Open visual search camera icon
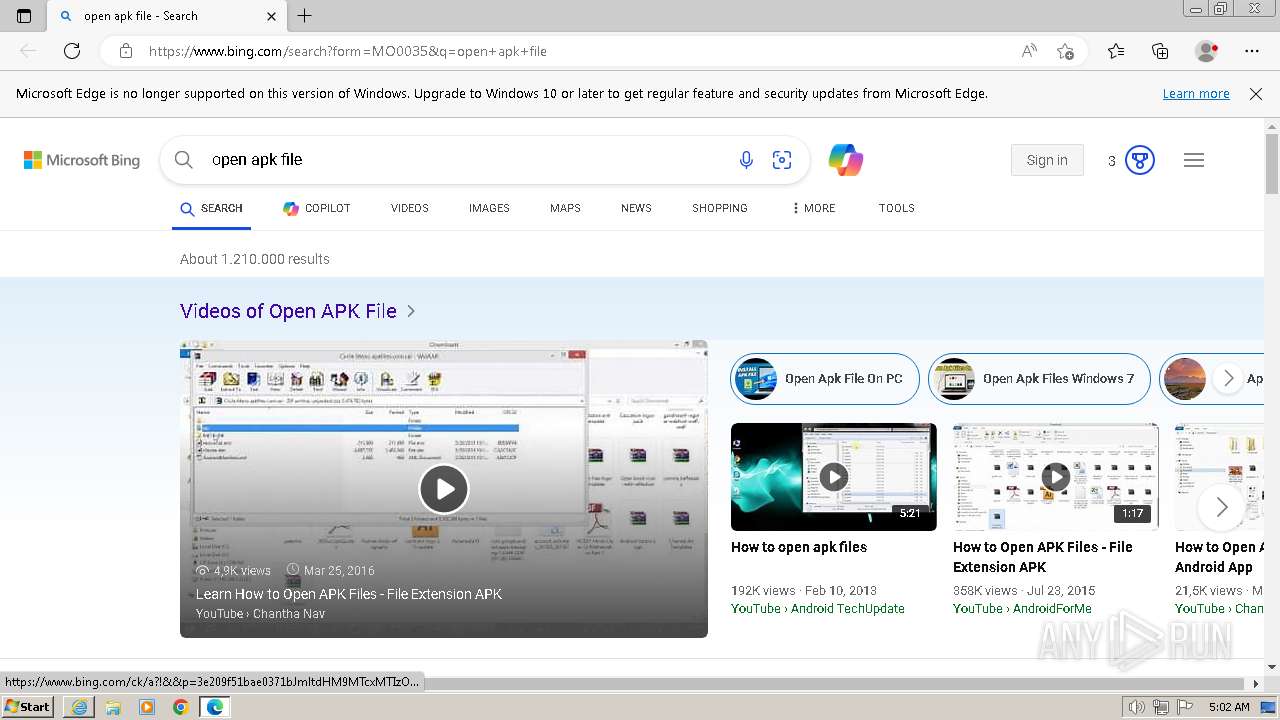Image resolution: width=1280 pixels, height=720 pixels. (x=782, y=160)
